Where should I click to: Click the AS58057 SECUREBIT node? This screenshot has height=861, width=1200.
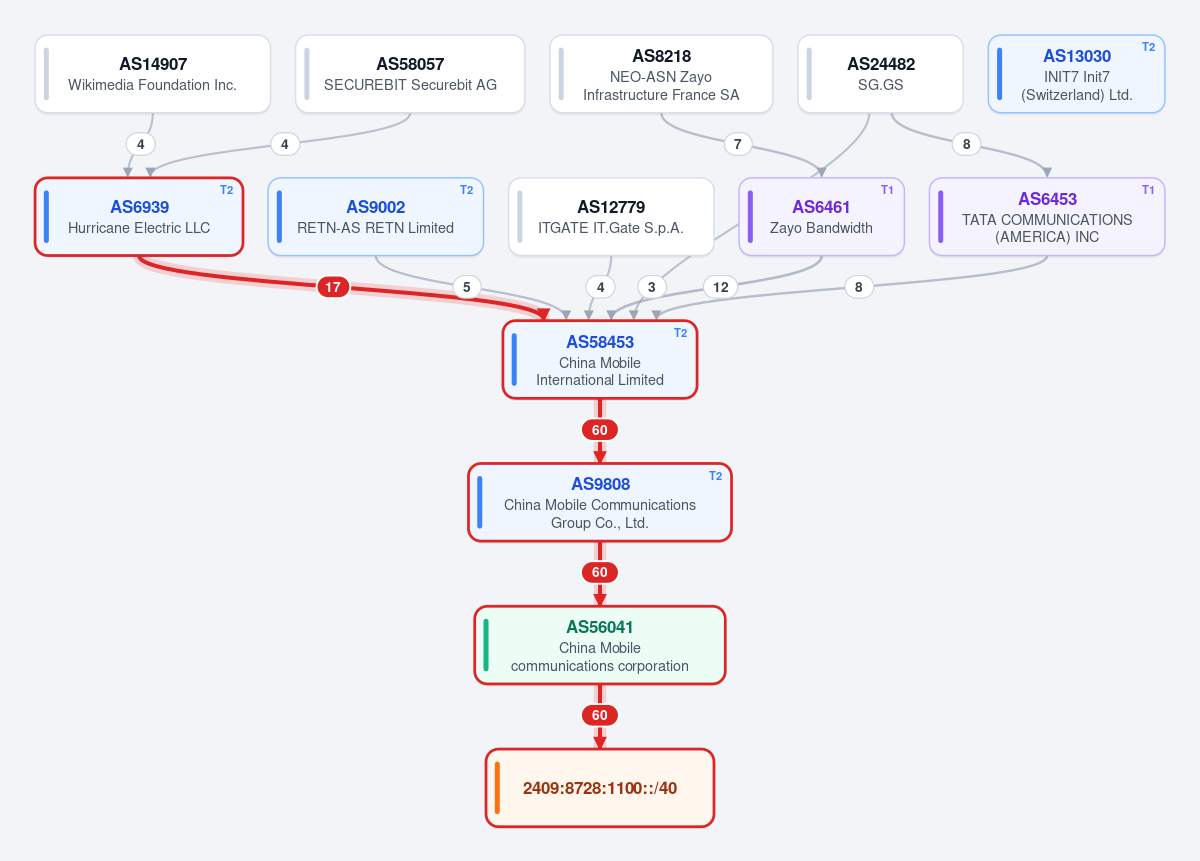click(x=410, y=74)
